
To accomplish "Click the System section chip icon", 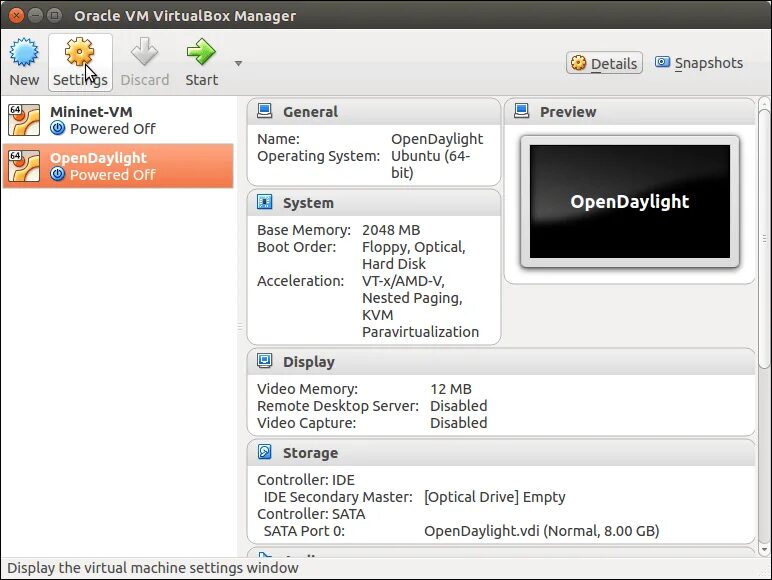I will pos(264,202).
